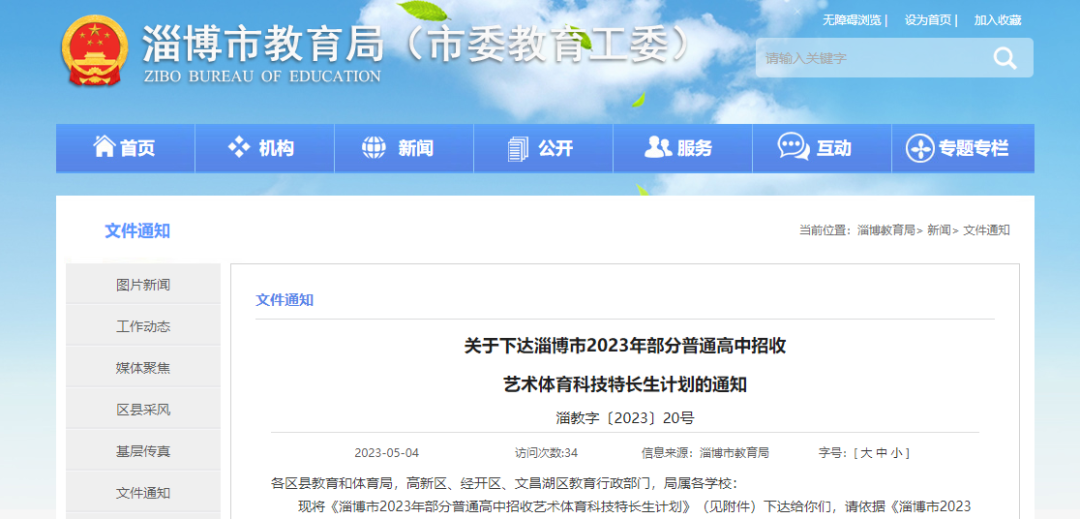Click the national emblem logo
This screenshot has width=1080, height=519.
(95, 51)
